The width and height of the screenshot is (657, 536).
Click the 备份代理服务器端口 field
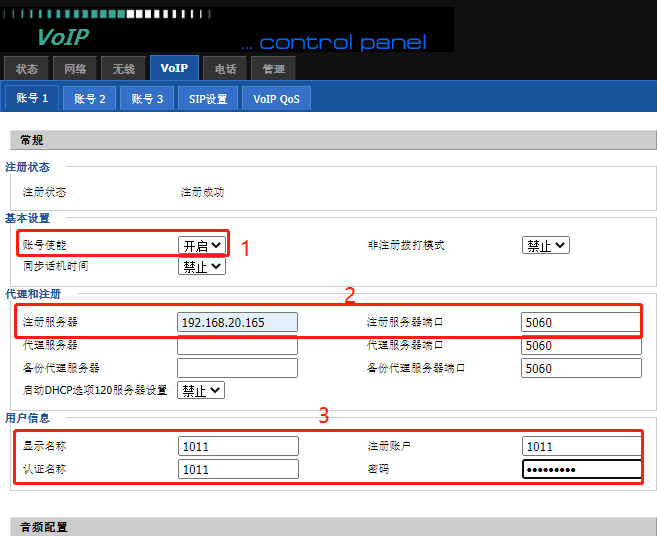click(580, 368)
